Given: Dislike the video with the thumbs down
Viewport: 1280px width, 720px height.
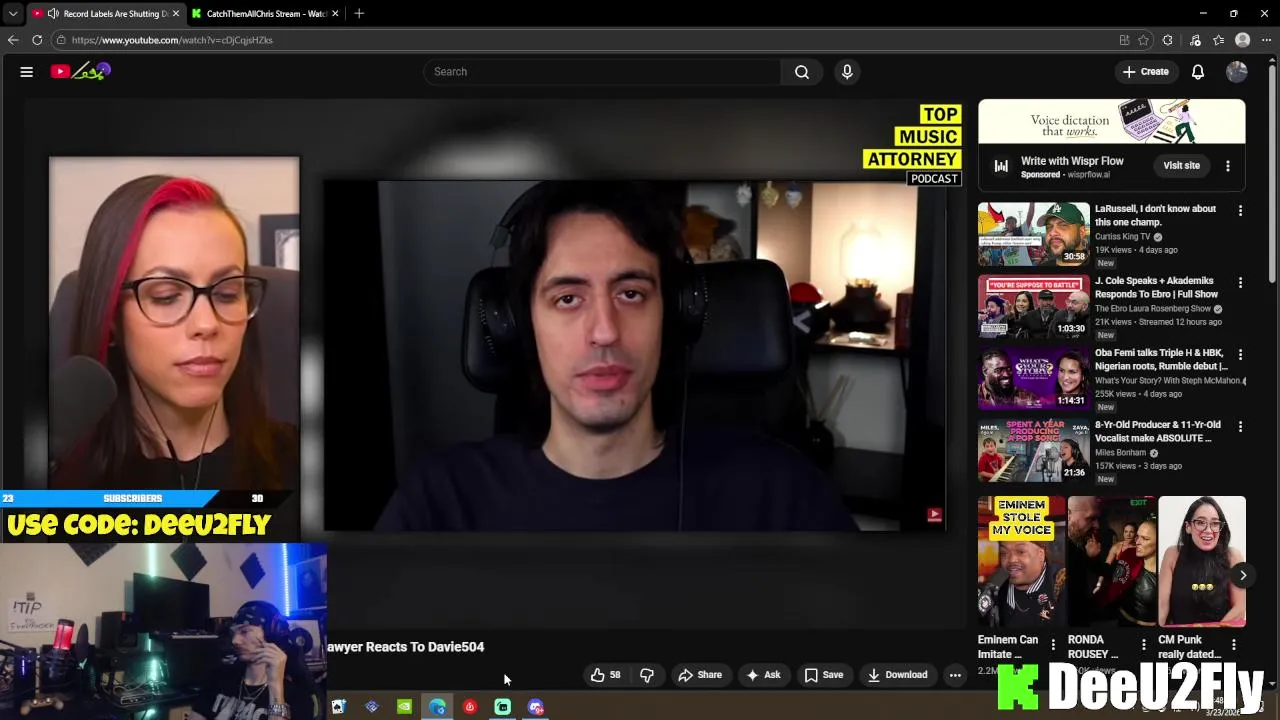Looking at the screenshot, I should [x=647, y=675].
